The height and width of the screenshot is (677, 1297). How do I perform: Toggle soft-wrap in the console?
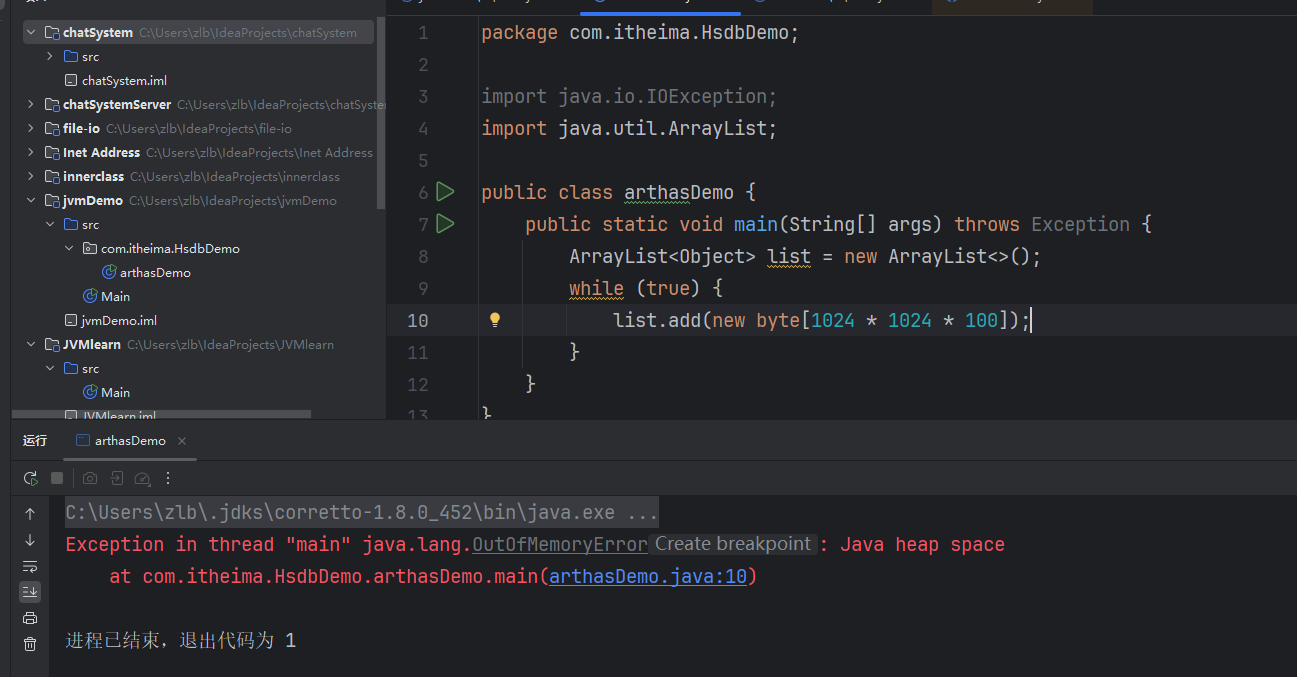[30, 566]
